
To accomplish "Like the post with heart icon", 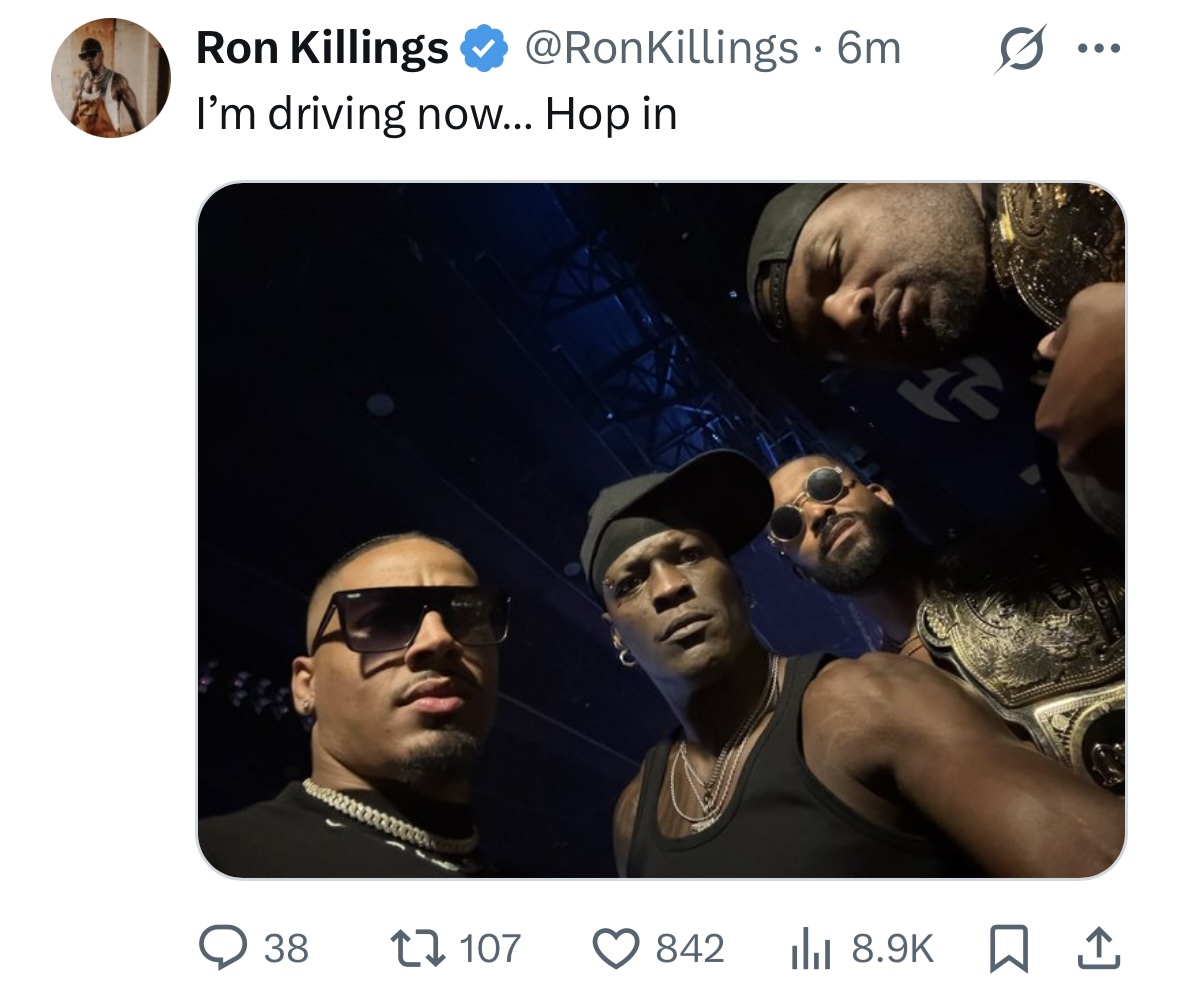I will pyautogui.click(x=617, y=949).
